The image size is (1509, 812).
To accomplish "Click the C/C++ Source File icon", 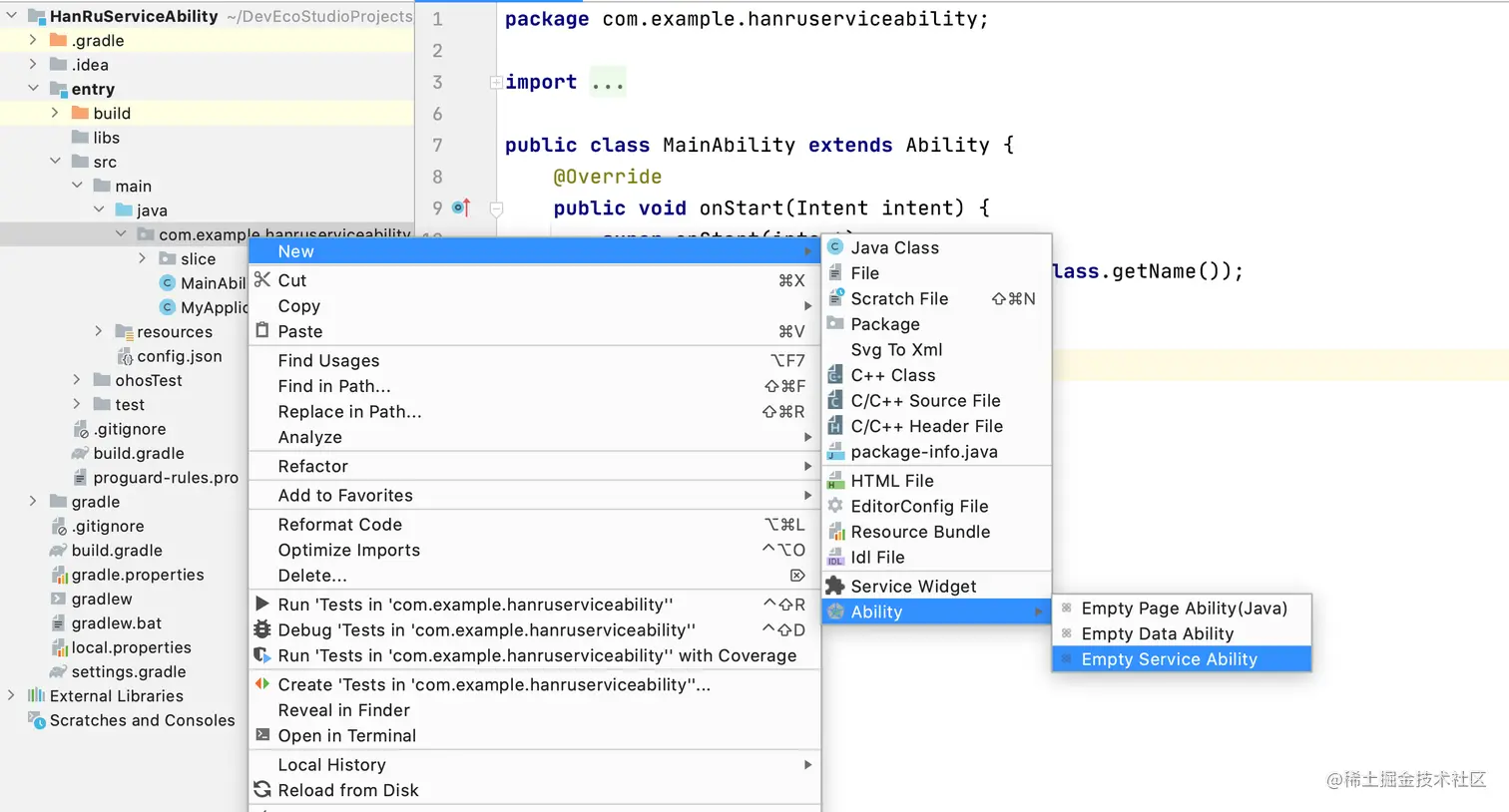I will (x=835, y=400).
